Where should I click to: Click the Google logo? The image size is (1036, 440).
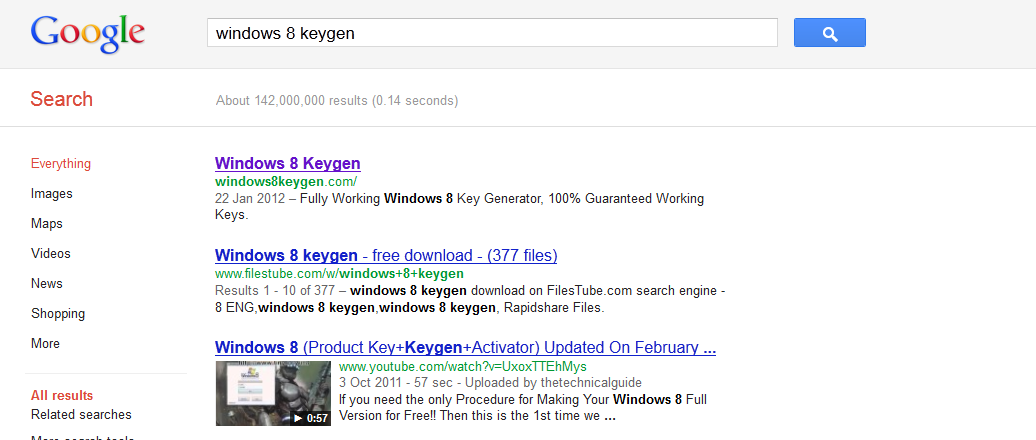pos(87,33)
